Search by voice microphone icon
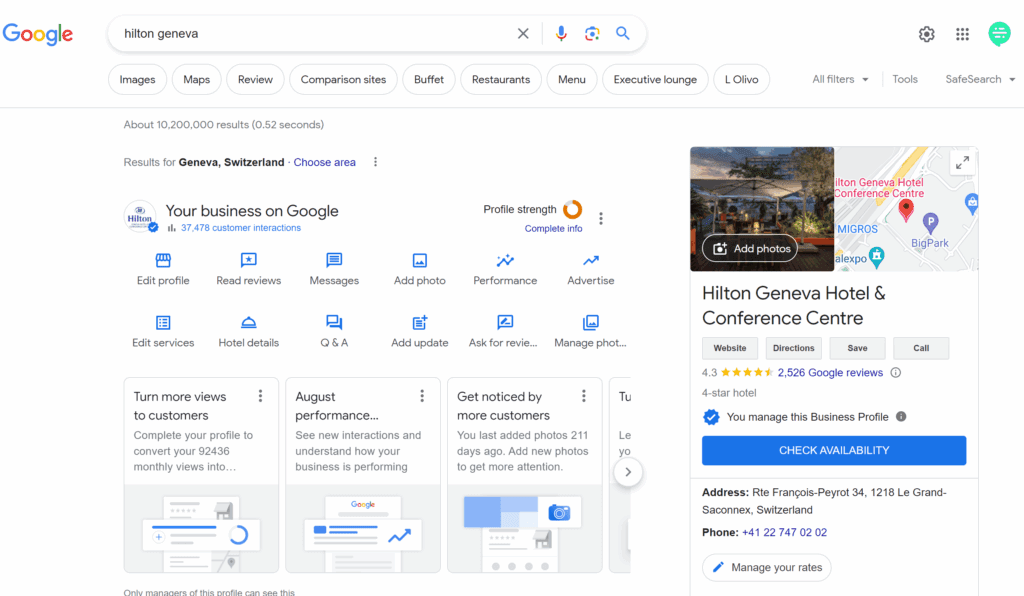Image resolution: width=1024 pixels, height=596 pixels. pyautogui.click(x=561, y=34)
